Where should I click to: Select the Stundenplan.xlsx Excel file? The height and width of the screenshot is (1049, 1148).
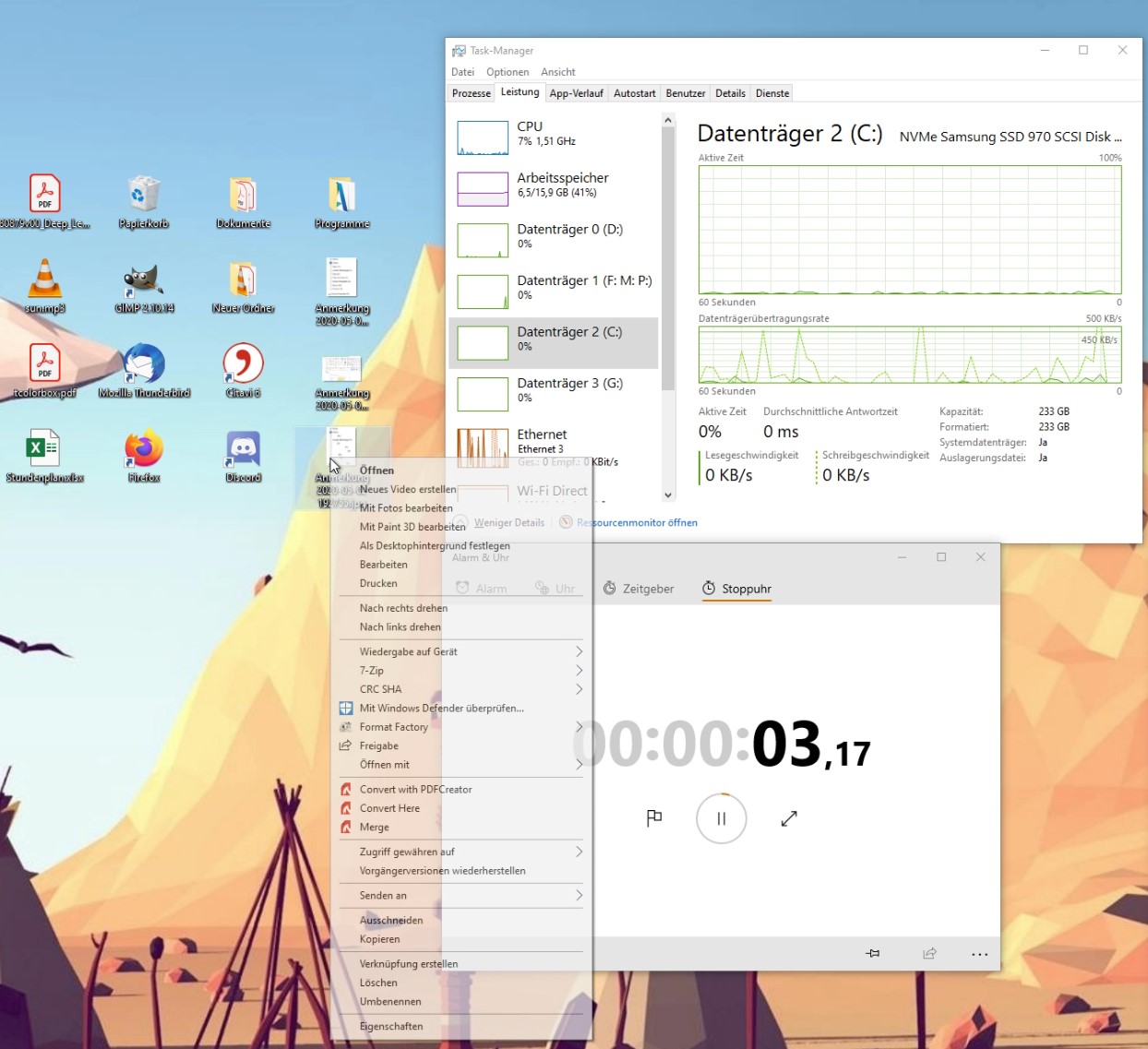(x=44, y=456)
